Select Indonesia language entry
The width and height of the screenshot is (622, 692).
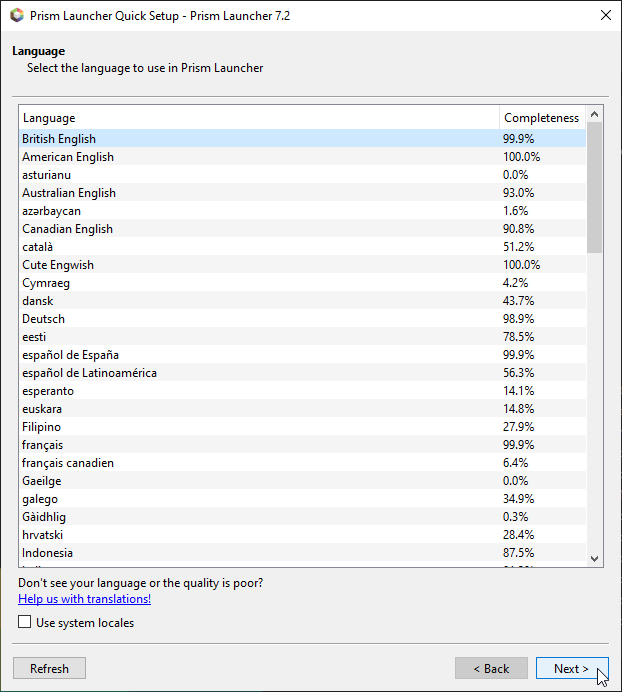pyautogui.click(x=47, y=553)
